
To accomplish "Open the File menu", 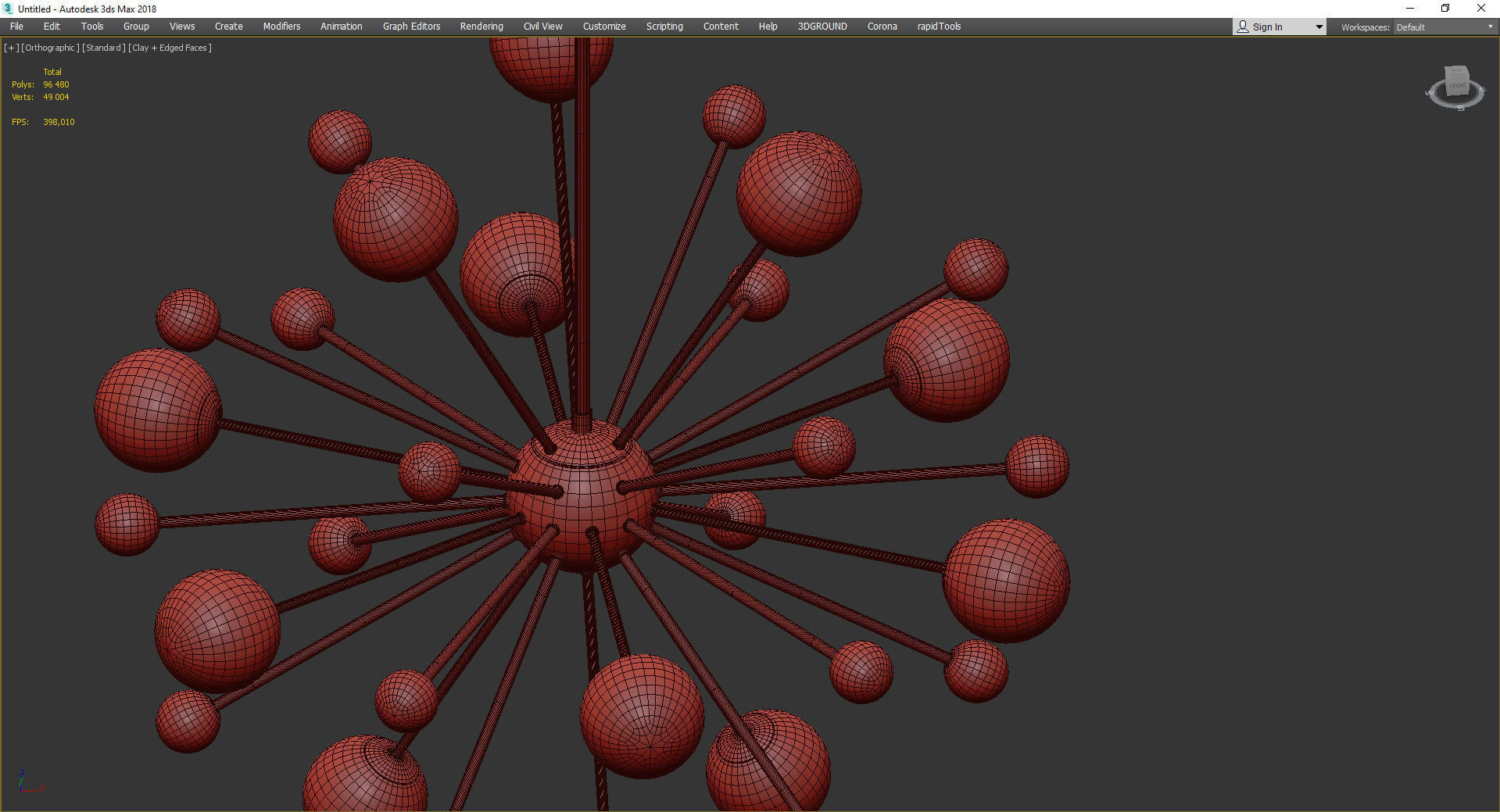I will [x=16, y=27].
